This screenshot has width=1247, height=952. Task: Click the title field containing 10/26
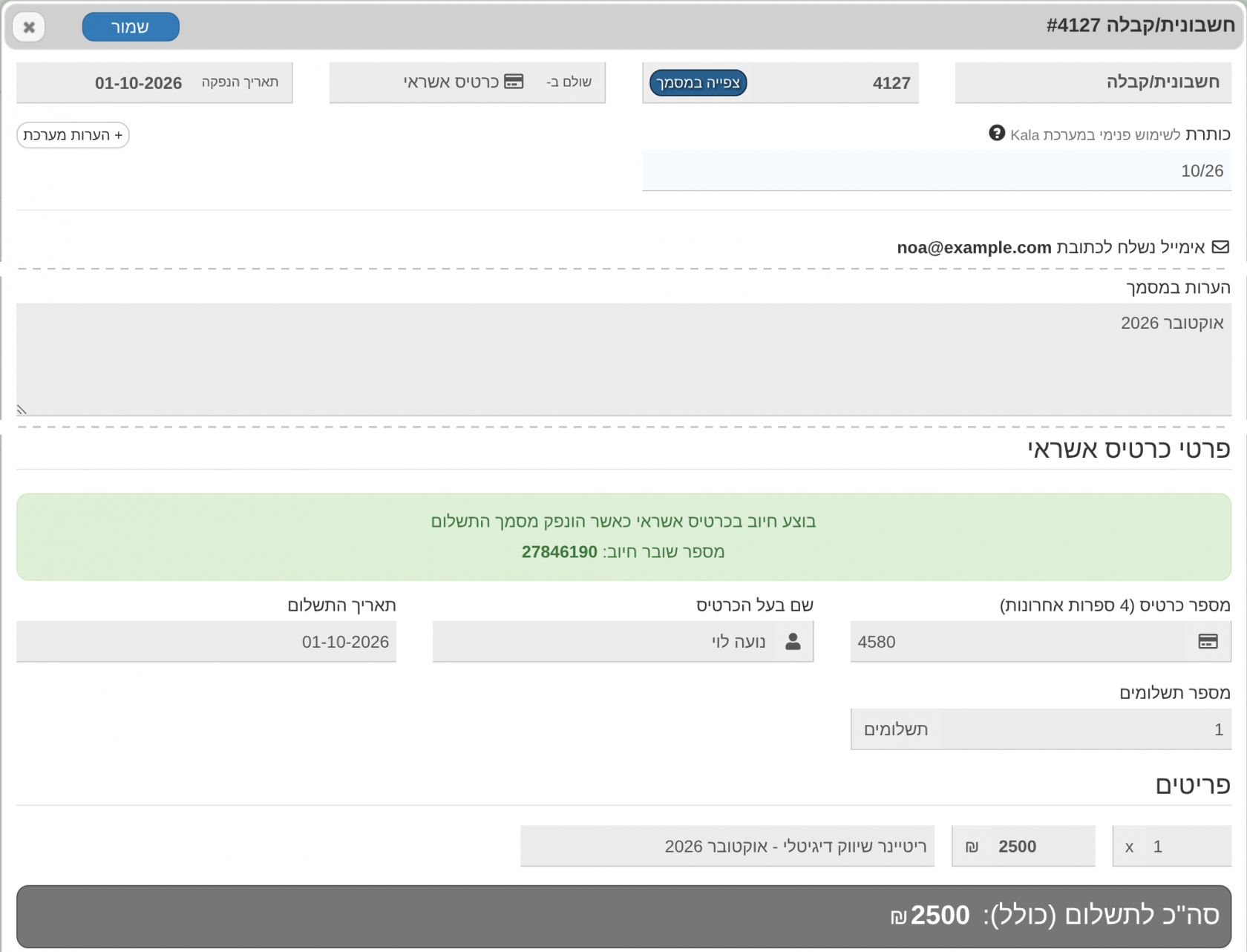point(937,171)
